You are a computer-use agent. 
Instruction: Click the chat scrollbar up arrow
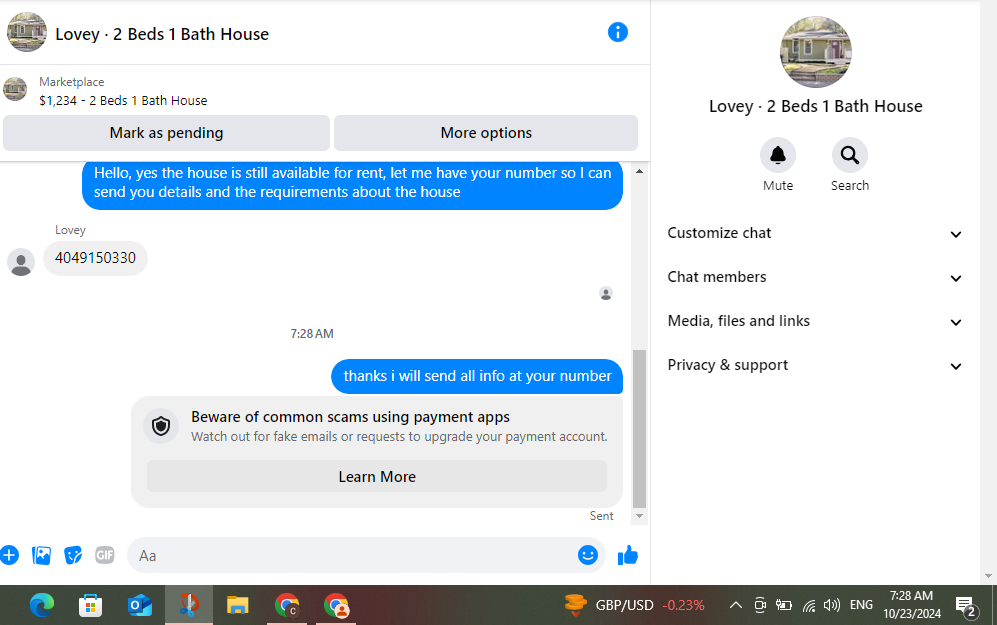[x=640, y=171]
